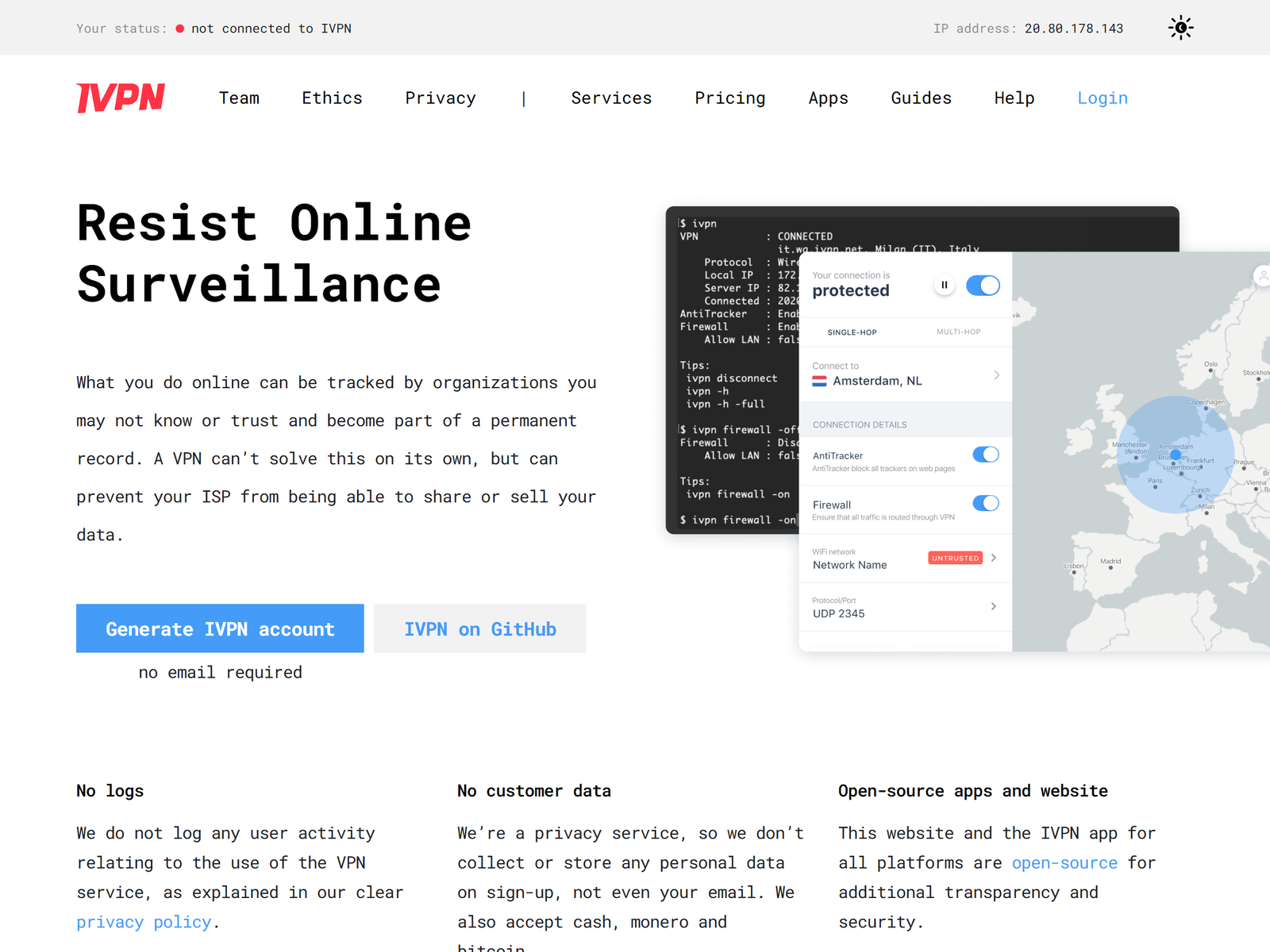Click the IVPN logo
Viewport: 1270px width, 952px height.
pyautogui.click(x=121, y=98)
